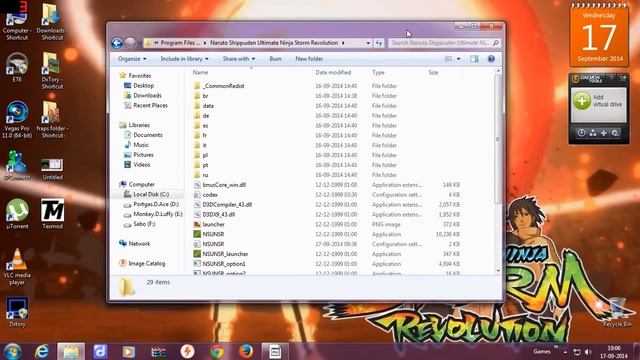Open the Windows Start button
This screenshot has height=360, width=640.
click(x=13, y=351)
